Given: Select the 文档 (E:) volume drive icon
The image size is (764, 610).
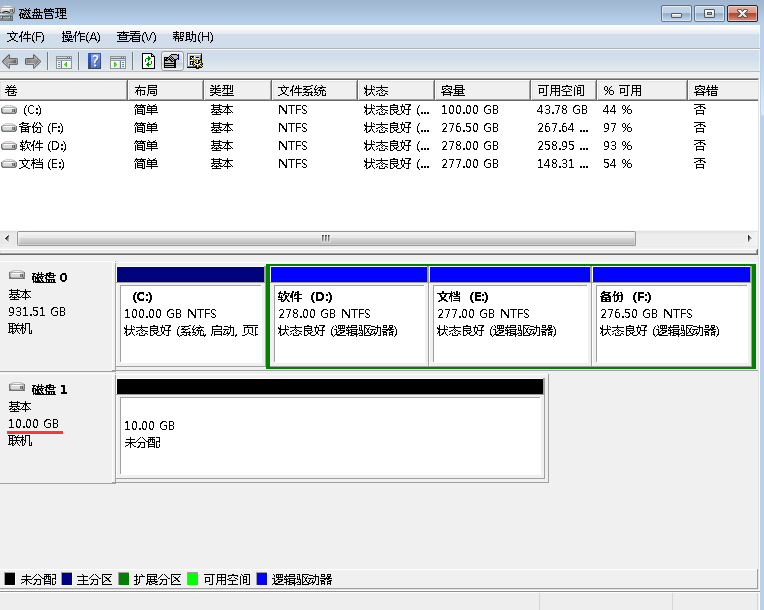Looking at the screenshot, I should click(9, 164).
